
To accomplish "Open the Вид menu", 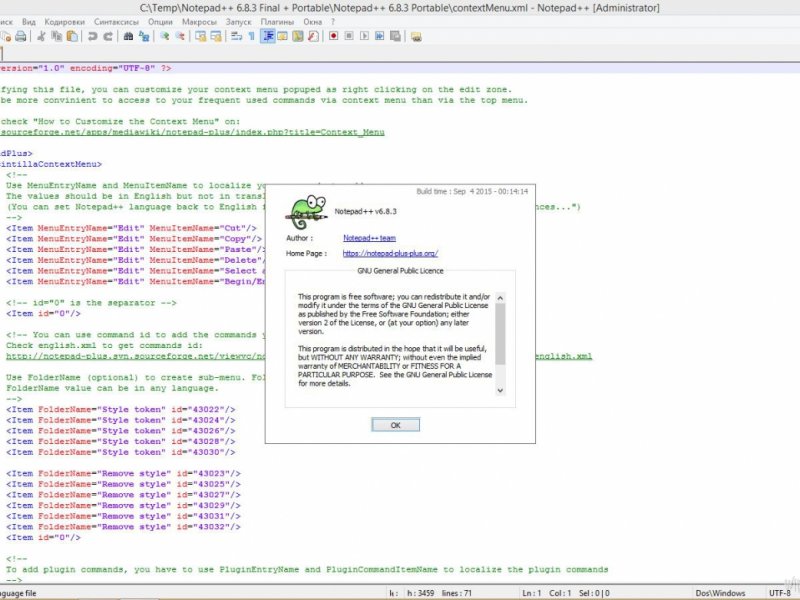I will 29,22.
